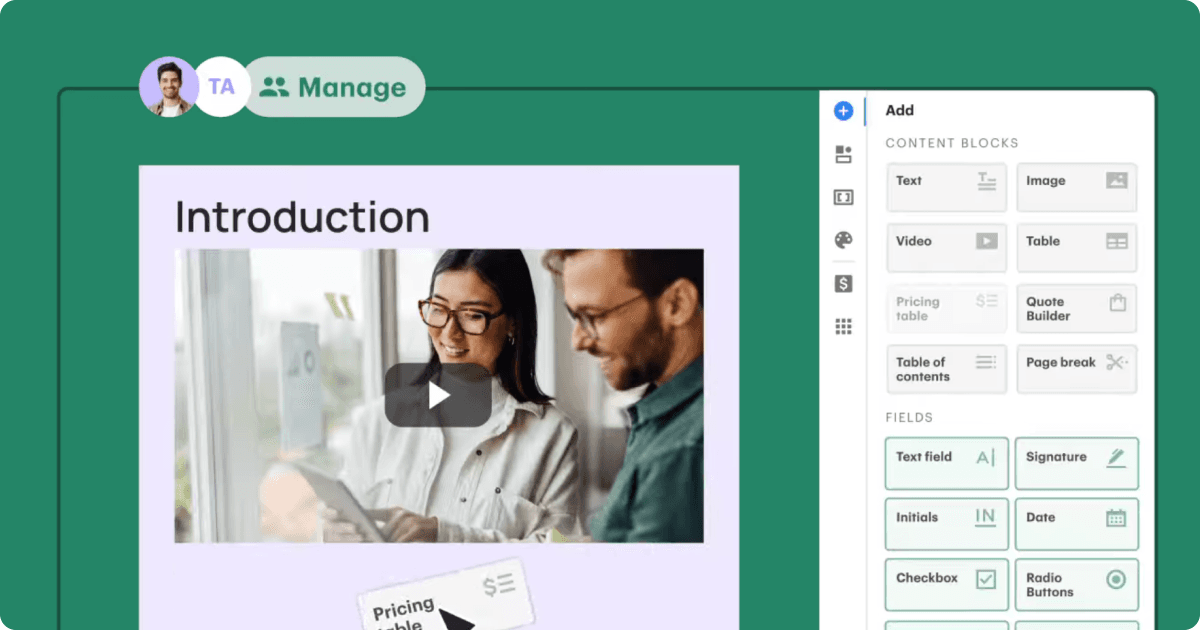Insert a Page break block
Viewport: 1200px width, 630px height.
pyautogui.click(x=1076, y=369)
